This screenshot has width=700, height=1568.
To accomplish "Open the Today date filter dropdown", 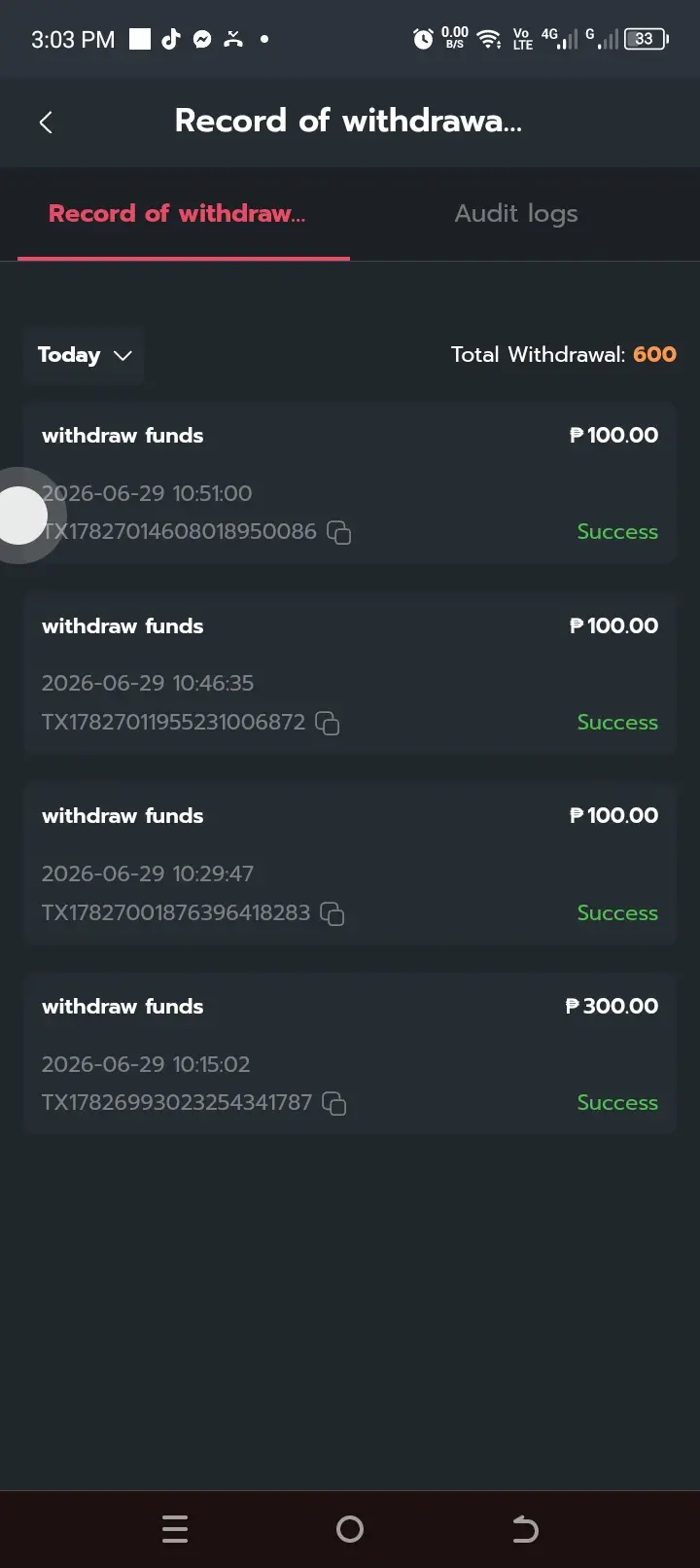I will point(84,355).
